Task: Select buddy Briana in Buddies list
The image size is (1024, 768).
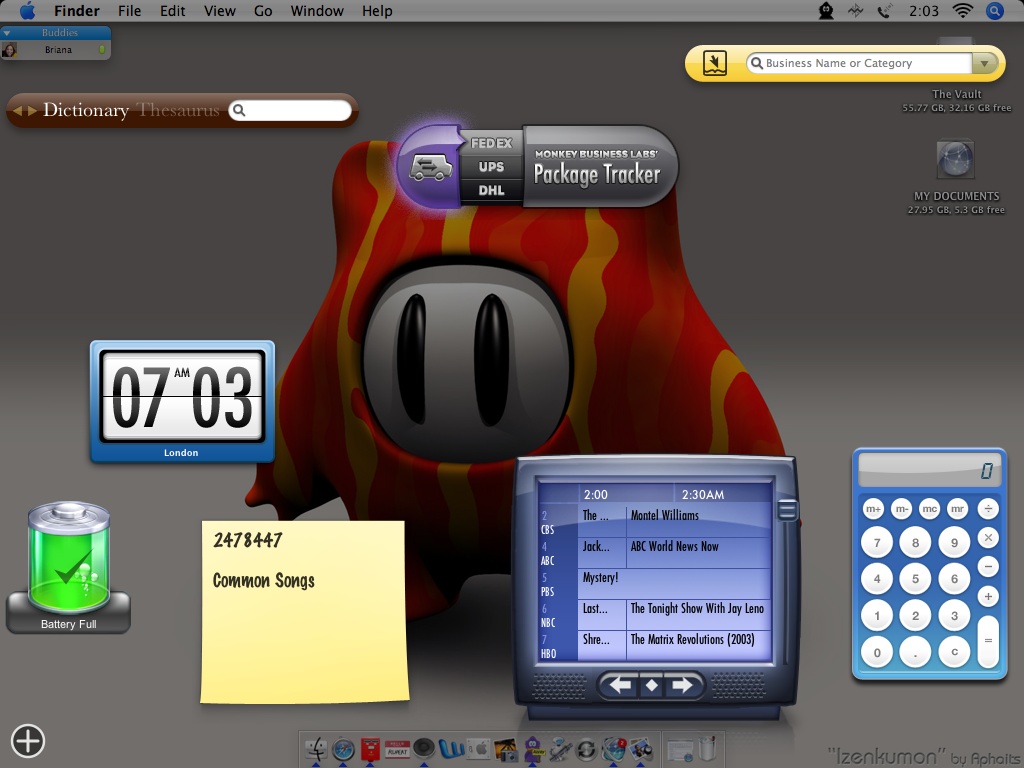Action: (56, 50)
